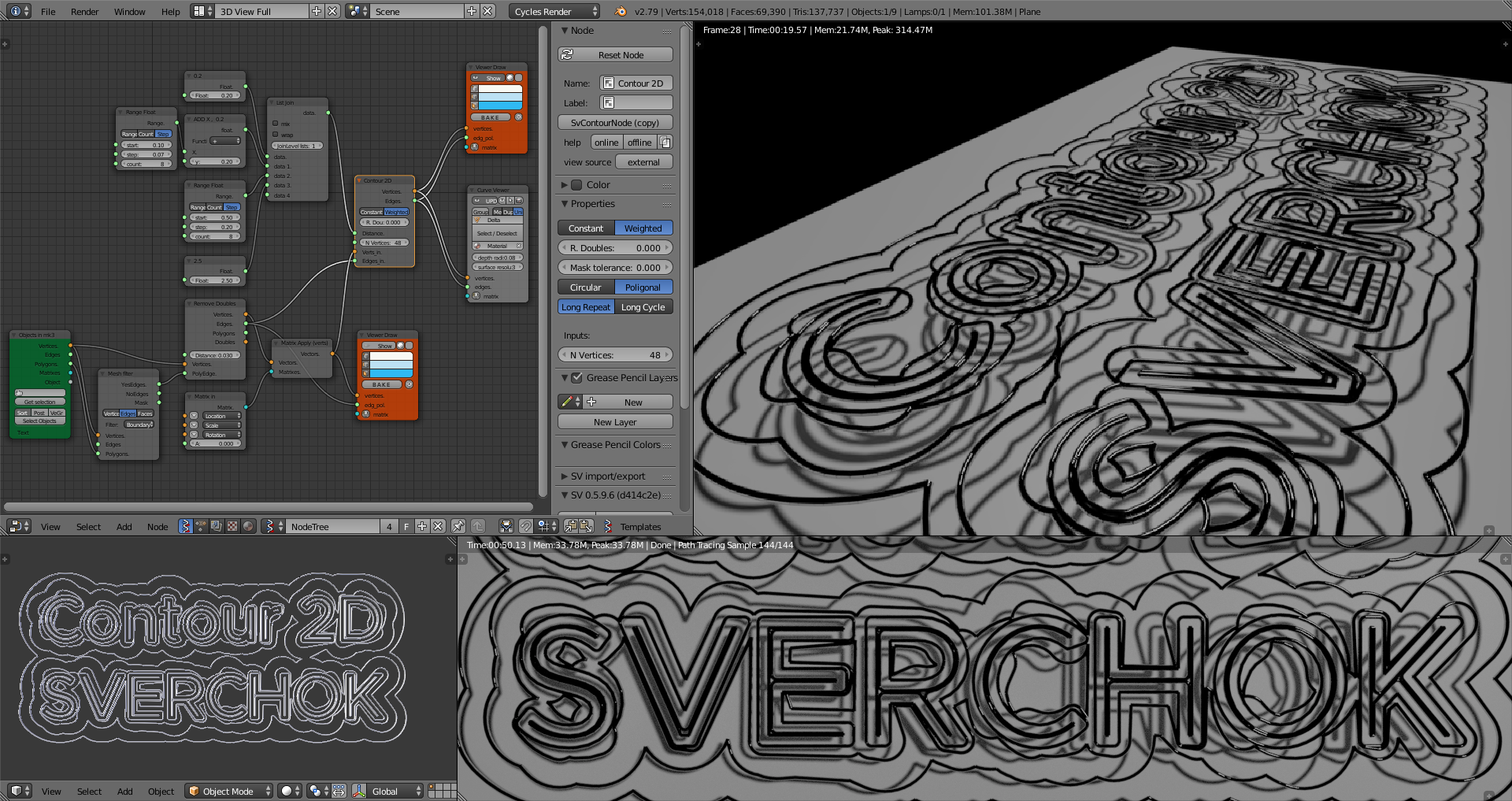Open online help
This screenshot has height=801, width=1512.
point(606,142)
